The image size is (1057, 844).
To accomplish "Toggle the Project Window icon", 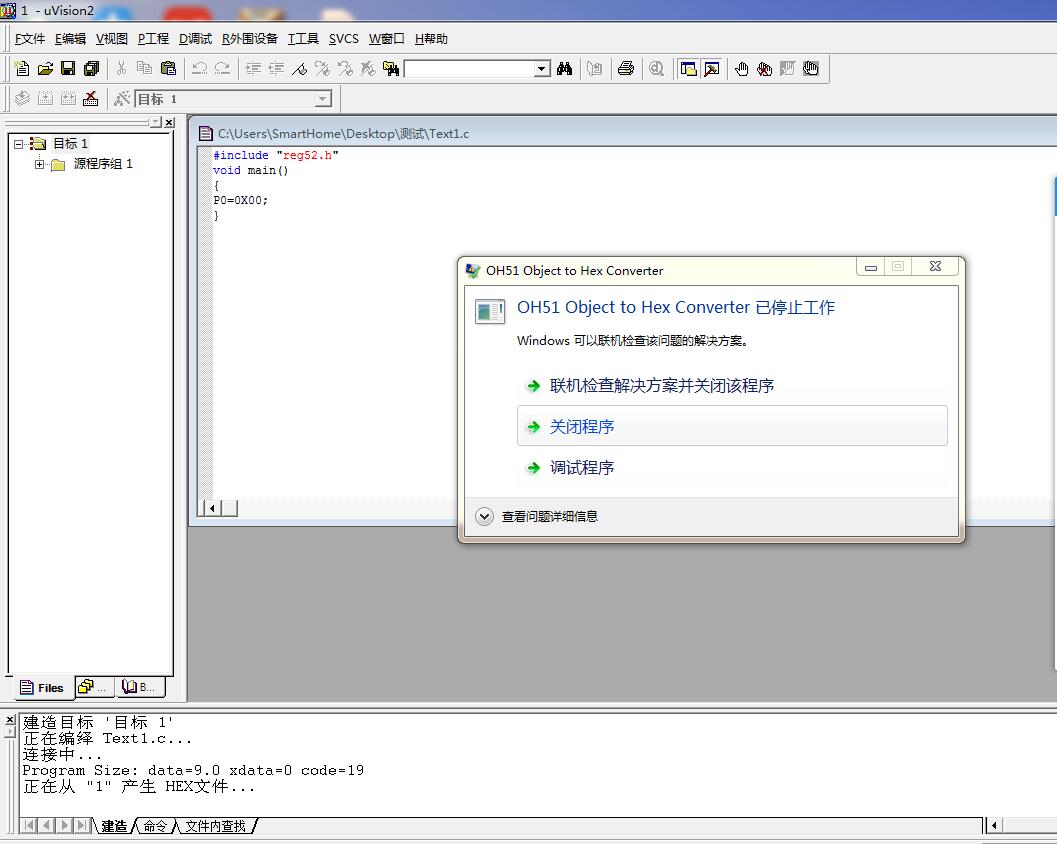I will tap(688, 68).
